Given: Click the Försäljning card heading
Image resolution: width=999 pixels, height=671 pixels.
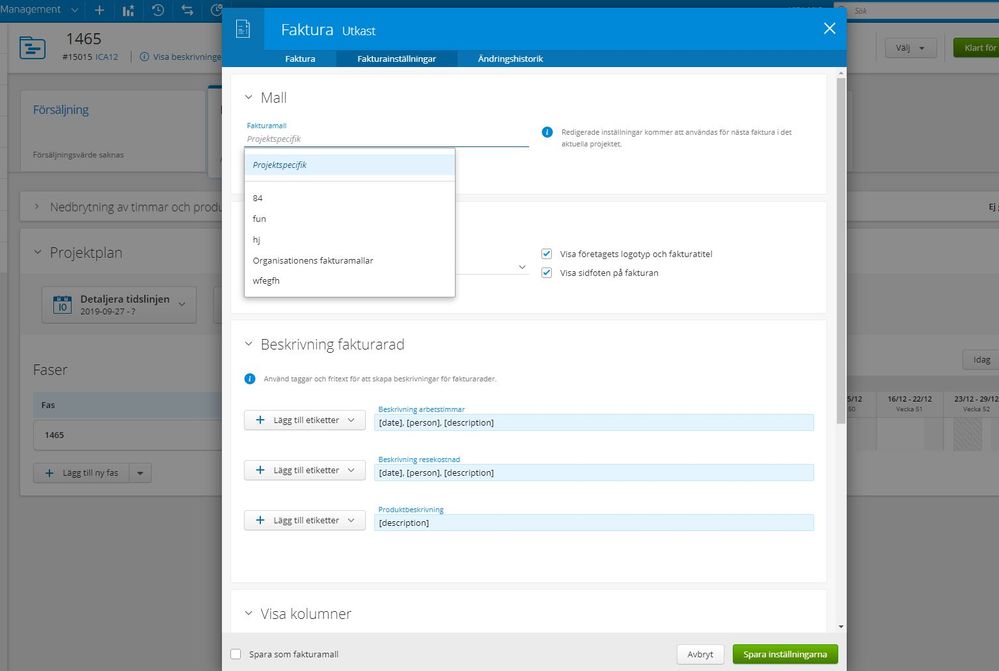Looking at the screenshot, I should click(x=61, y=110).
